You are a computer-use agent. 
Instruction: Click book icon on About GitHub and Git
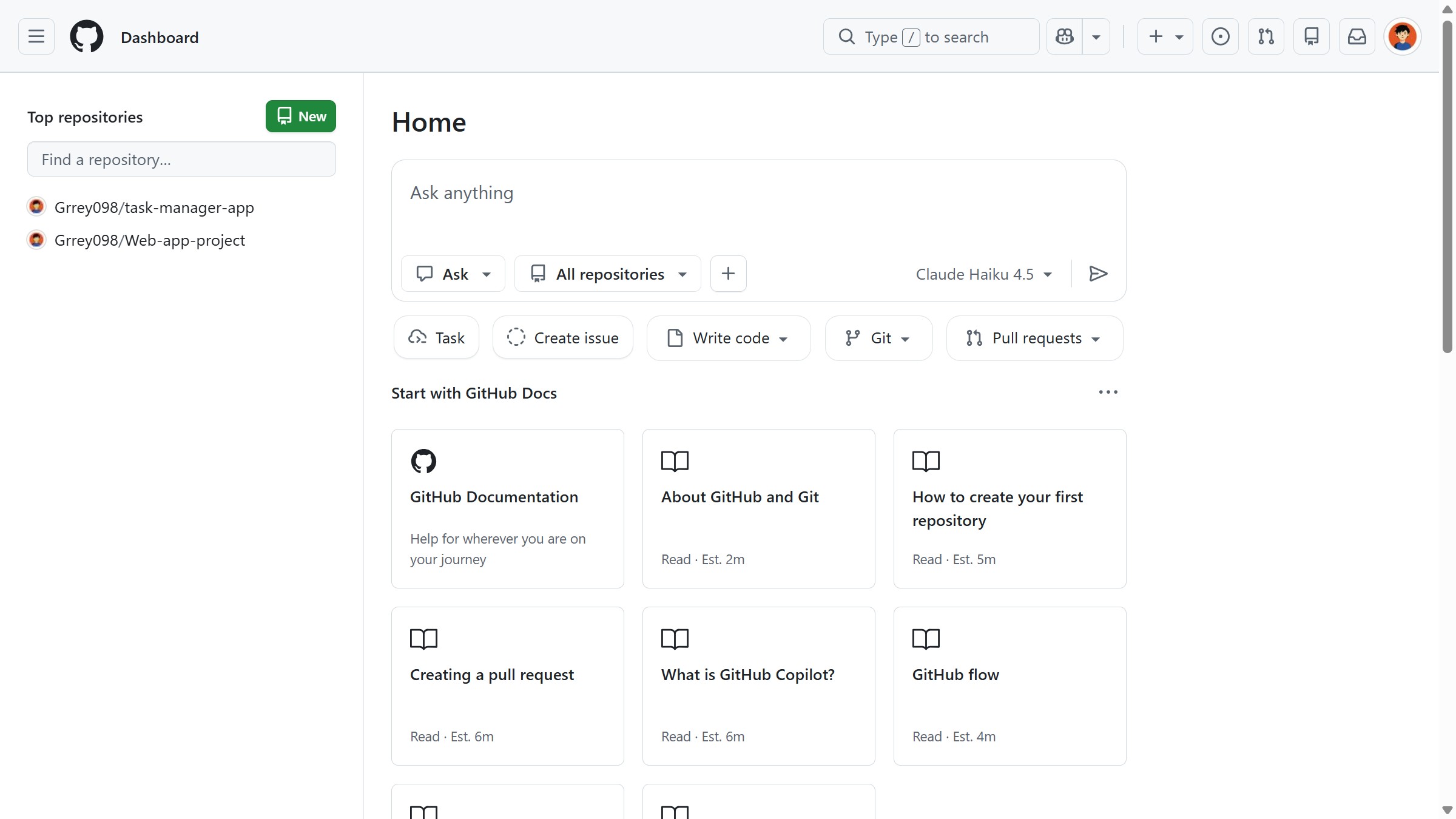[x=675, y=461]
